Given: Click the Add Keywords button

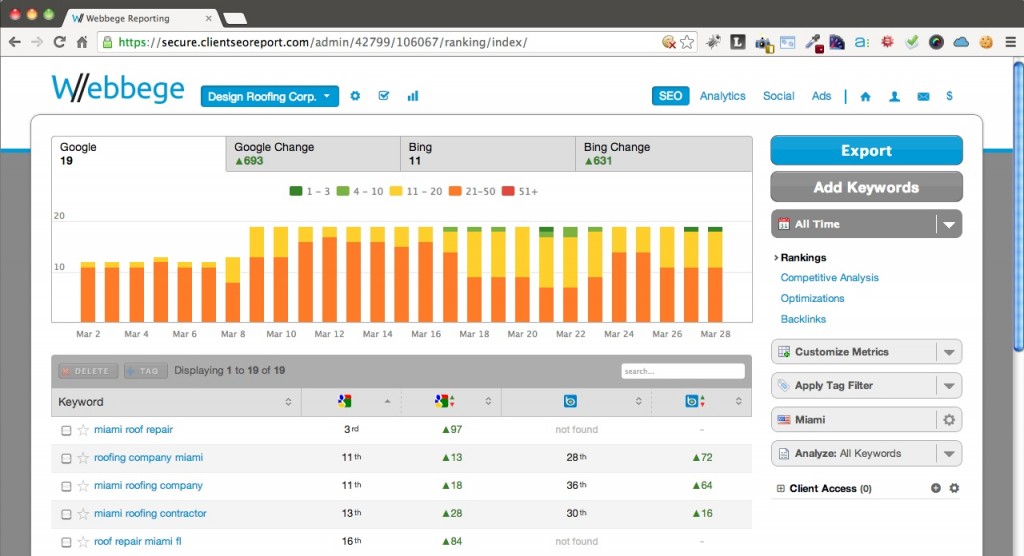Looking at the screenshot, I should point(866,187).
